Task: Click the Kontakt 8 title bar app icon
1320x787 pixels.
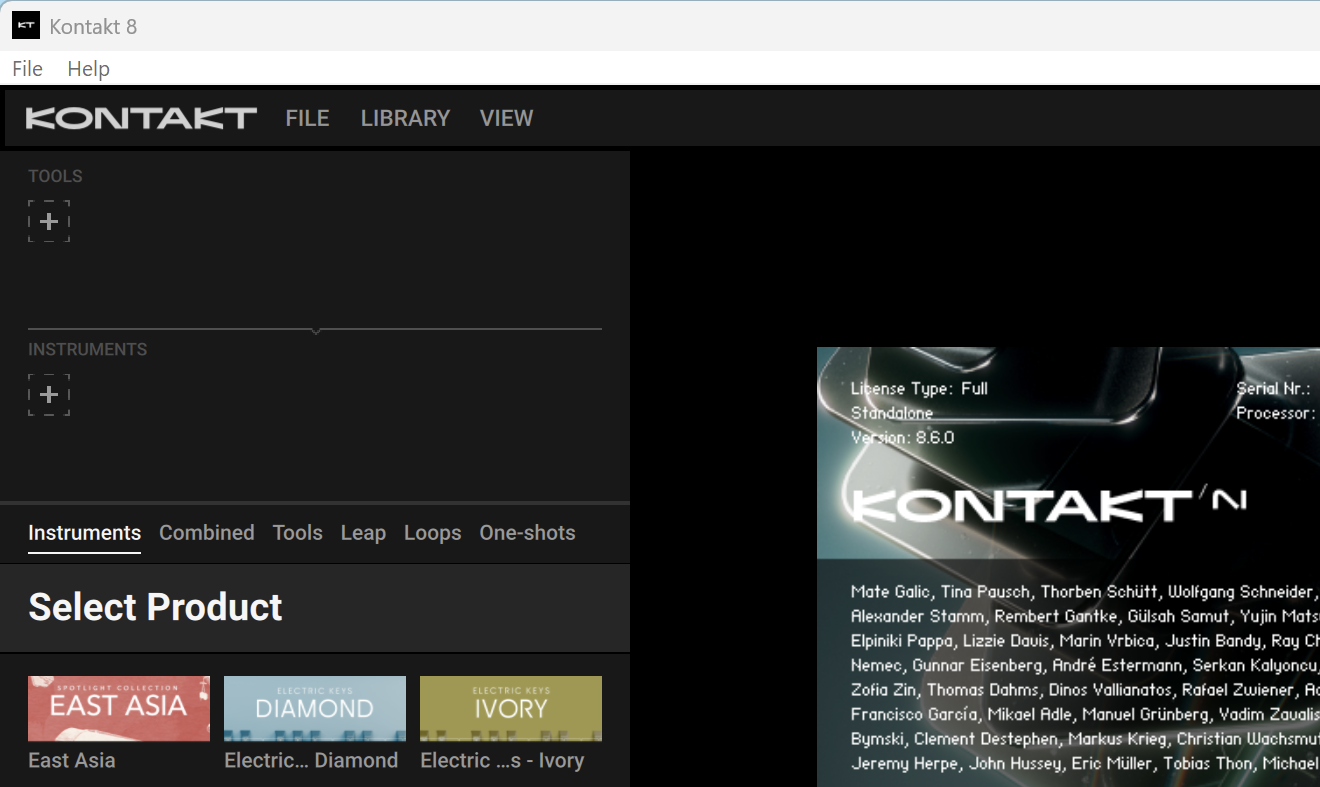Action: click(x=26, y=26)
